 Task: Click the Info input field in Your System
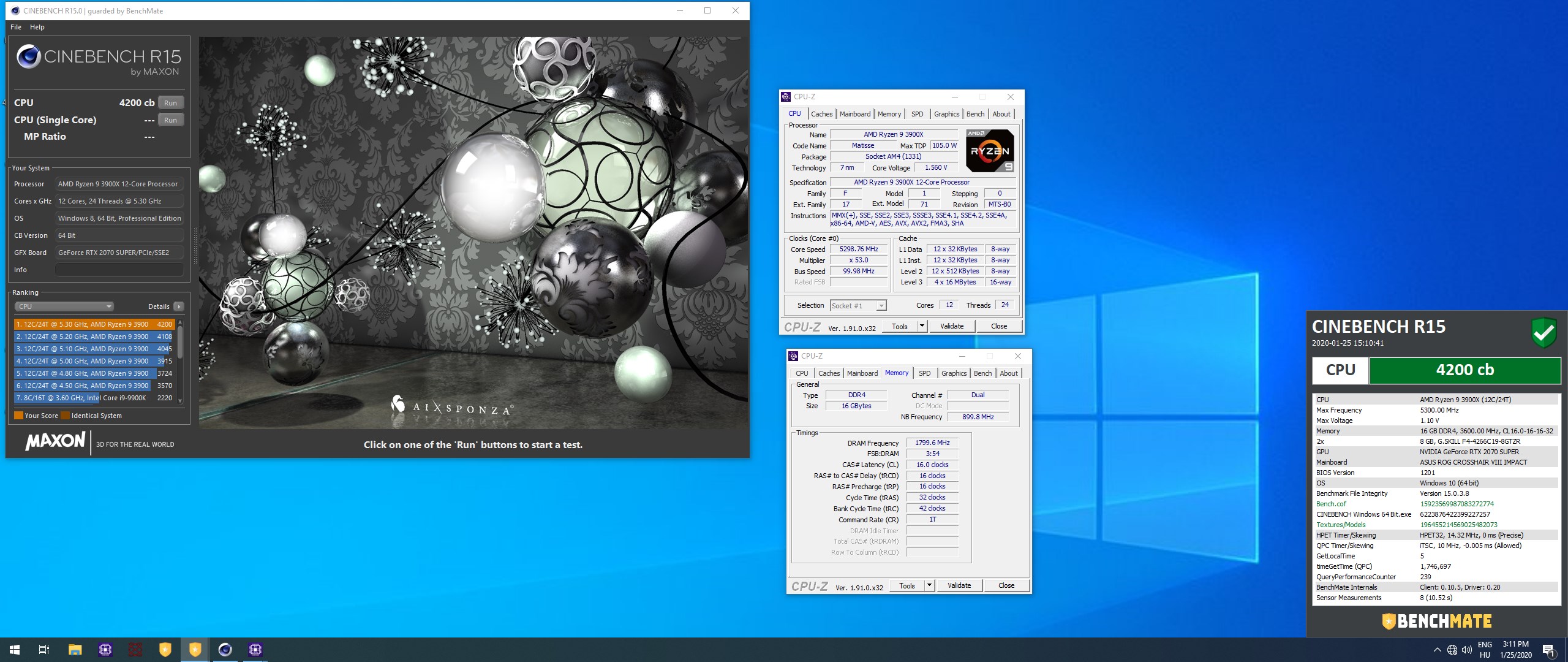pos(119,270)
